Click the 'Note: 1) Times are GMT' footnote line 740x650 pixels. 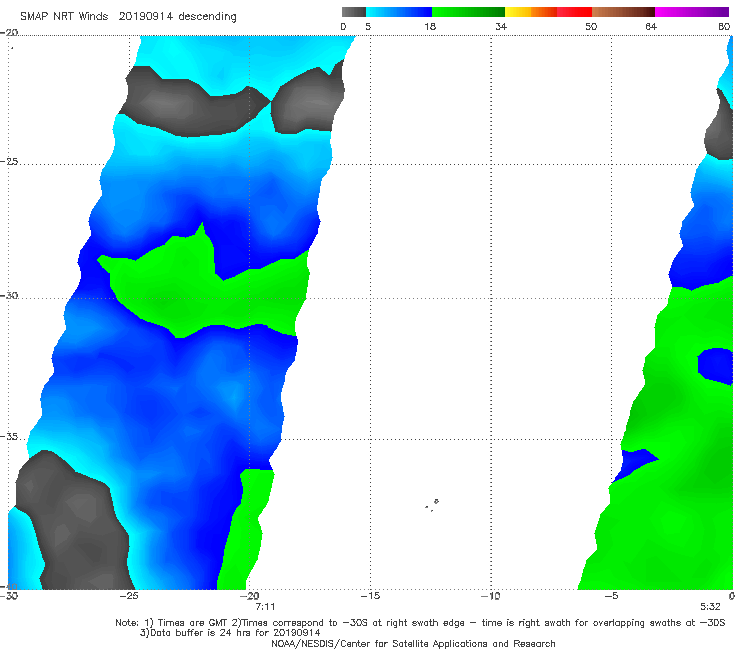(420, 623)
